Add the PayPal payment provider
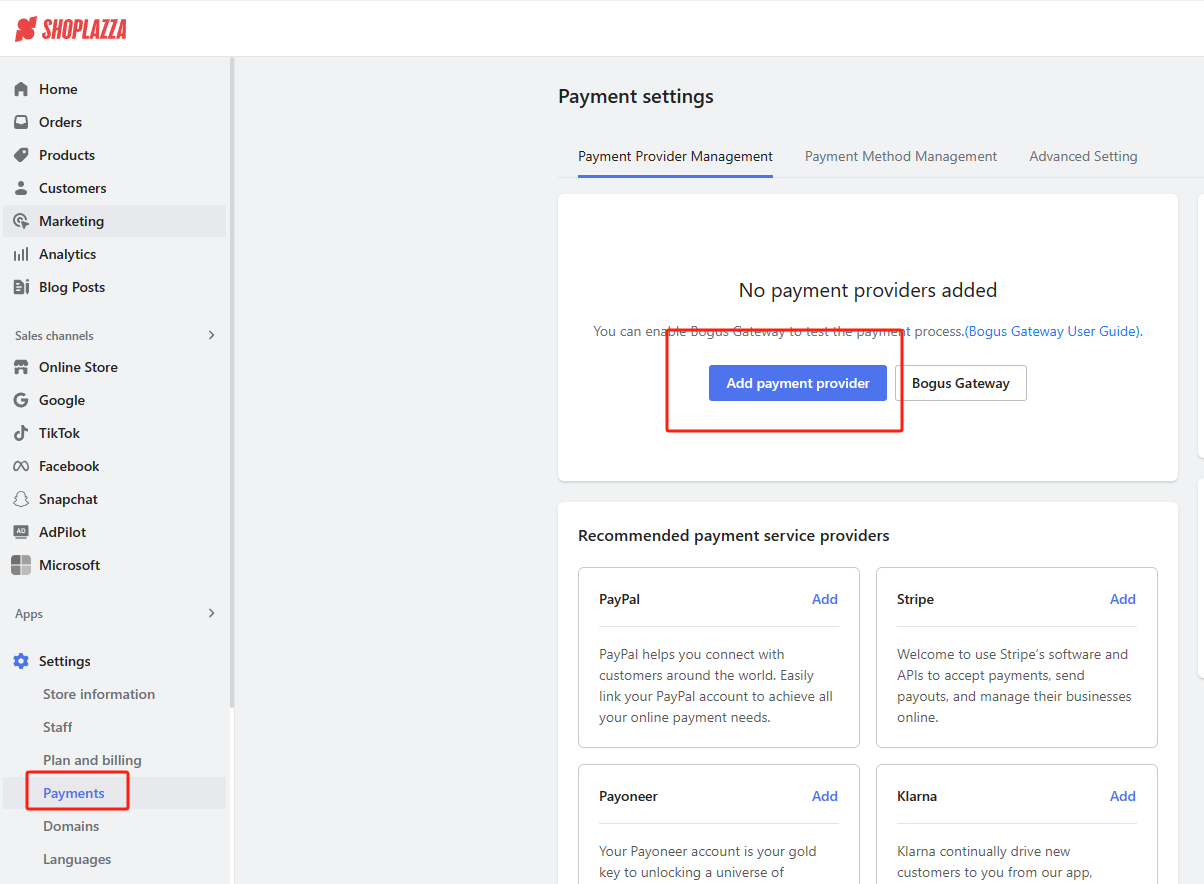This screenshot has height=884, width=1204. [825, 599]
